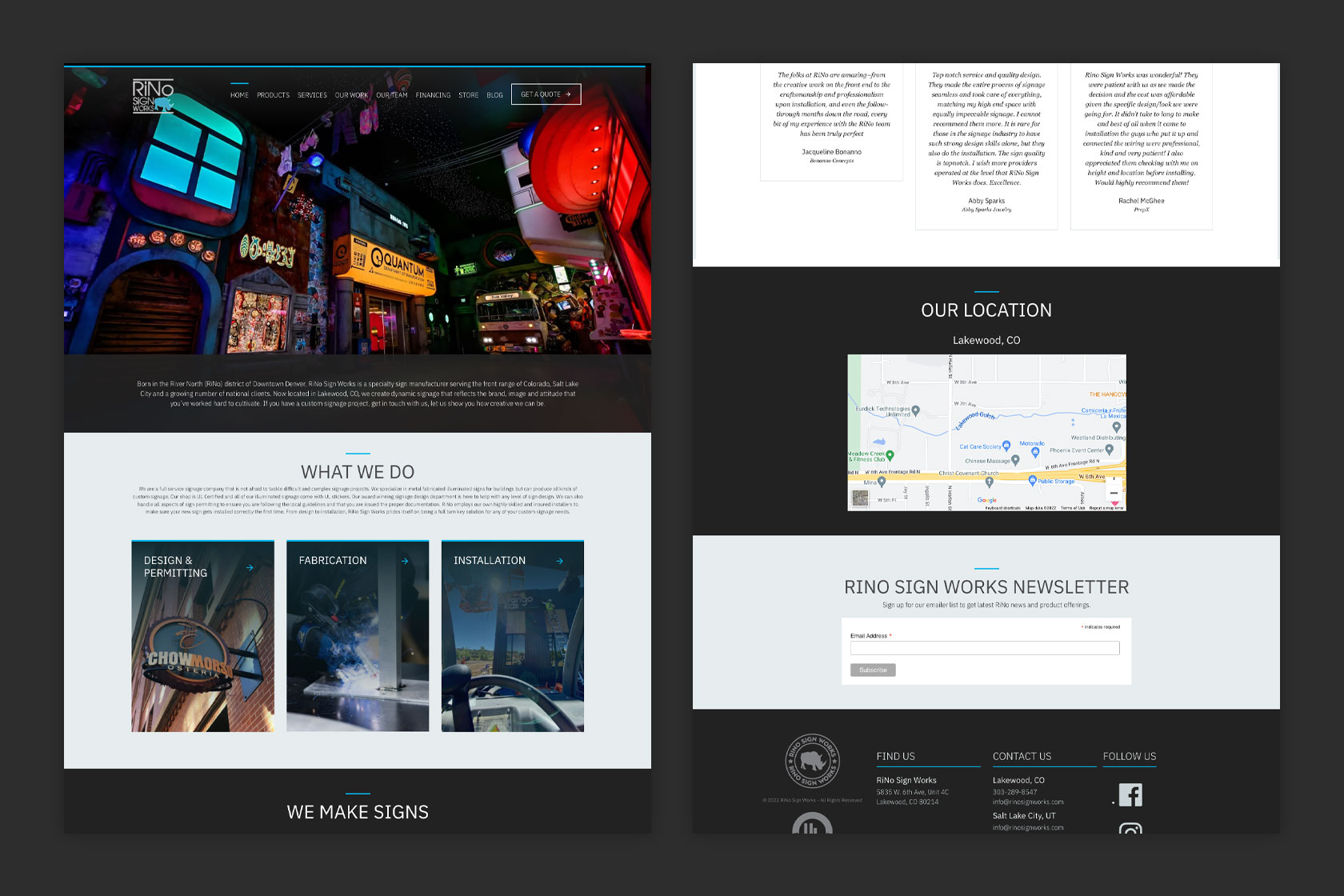The width and height of the screenshot is (1344, 896).
Task: Switch the map to satellite view
Action: (860, 498)
